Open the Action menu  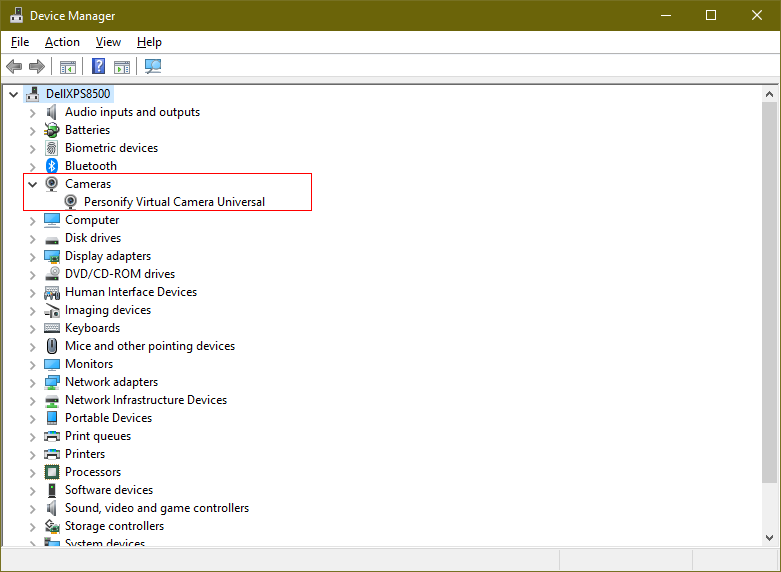point(62,42)
